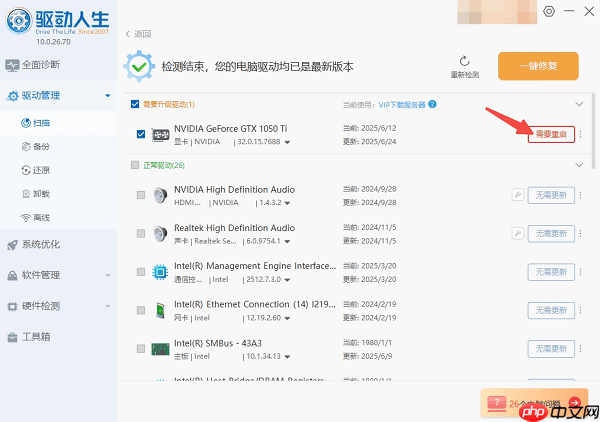This screenshot has width=600, height=422.
Task: Uncheck NVIDIA GeForce GTX 1050 Ti checkbox
Action: (x=141, y=134)
